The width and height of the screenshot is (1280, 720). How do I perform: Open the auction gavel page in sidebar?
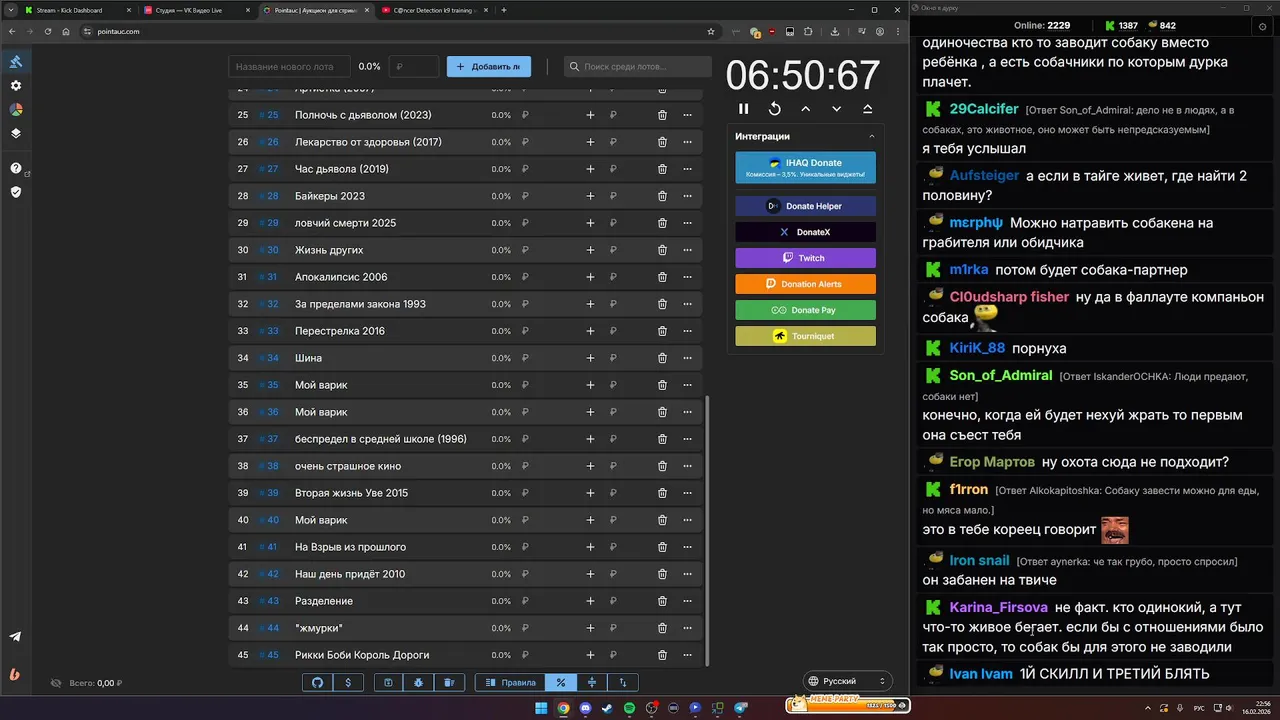(x=16, y=62)
